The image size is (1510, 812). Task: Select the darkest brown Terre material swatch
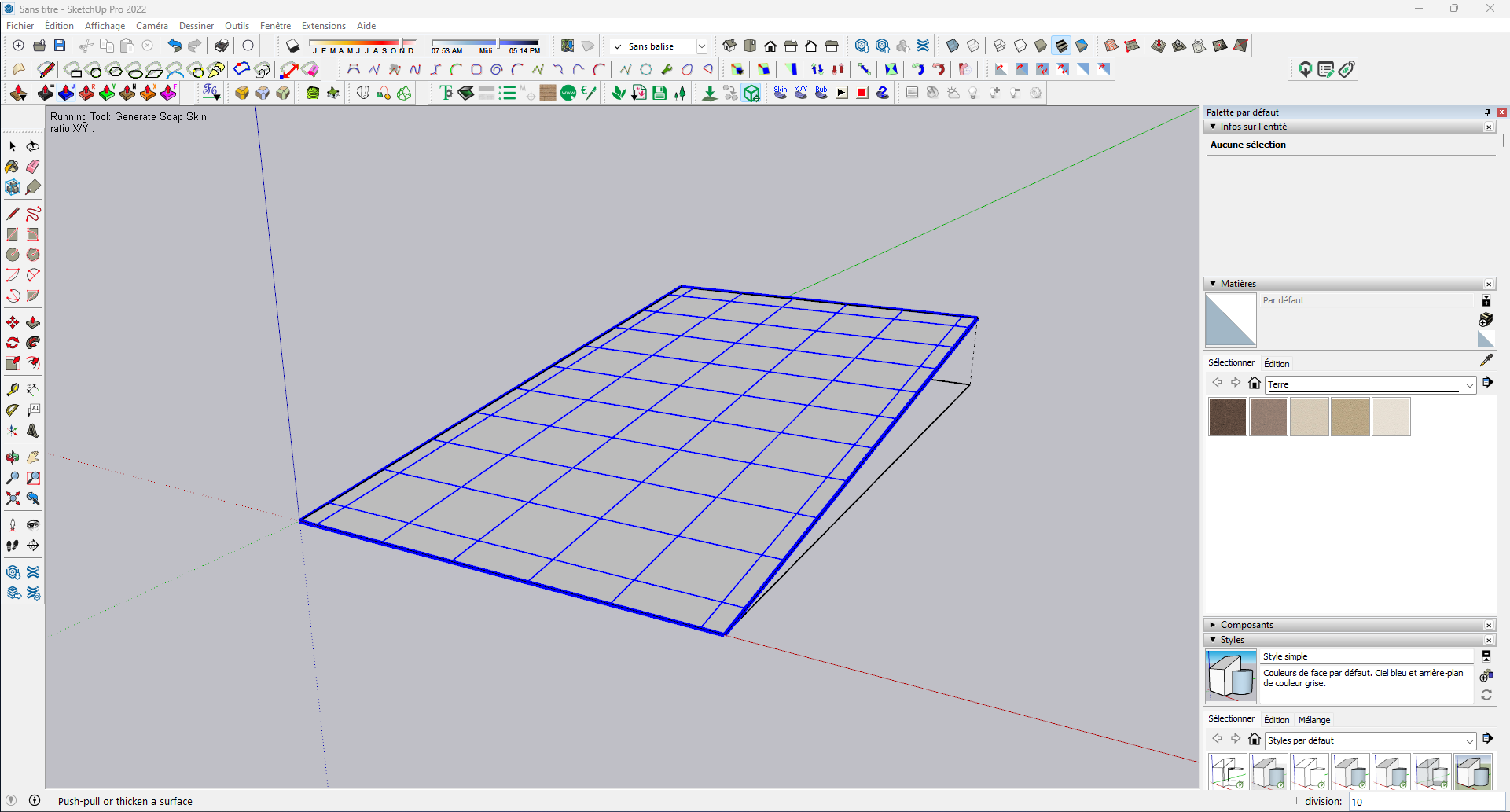(x=1227, y=417)
